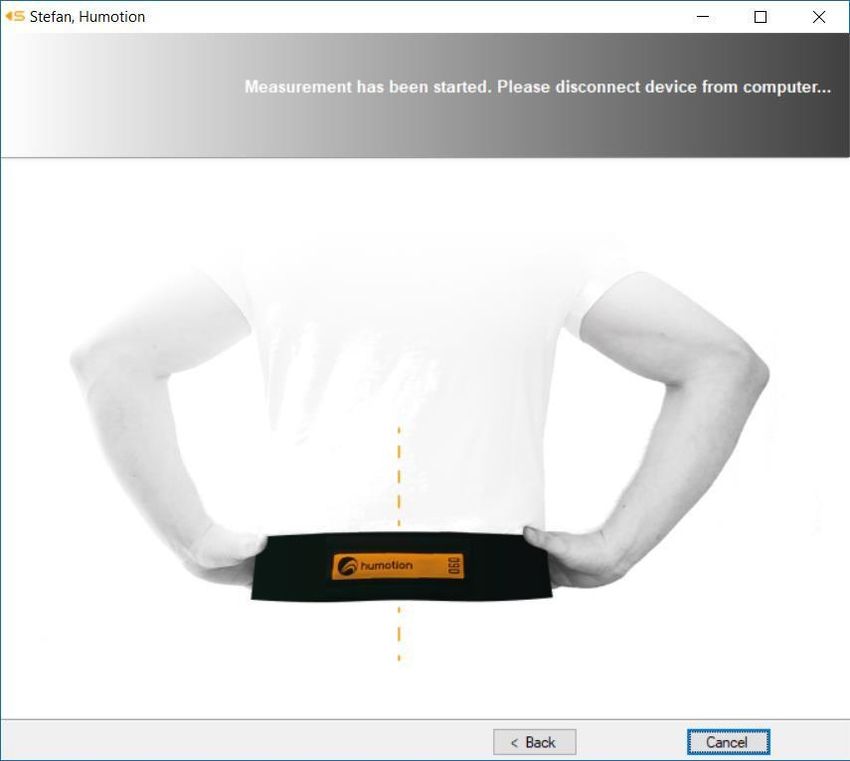This screenshot has height=761, width=850.
Task: Click the window title 'Stefan, Humotion'
Action: pyautogui.click(x=87, y=17)
